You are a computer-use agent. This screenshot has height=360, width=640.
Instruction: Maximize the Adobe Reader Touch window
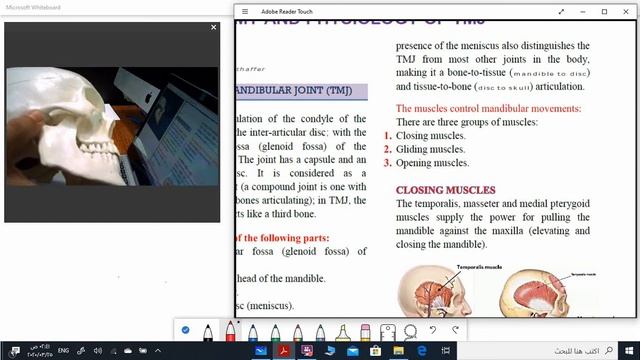604,11
